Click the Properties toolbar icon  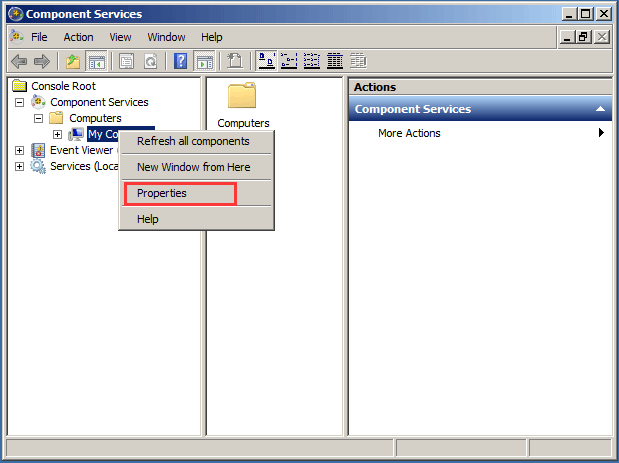click(x=127, y=61)
